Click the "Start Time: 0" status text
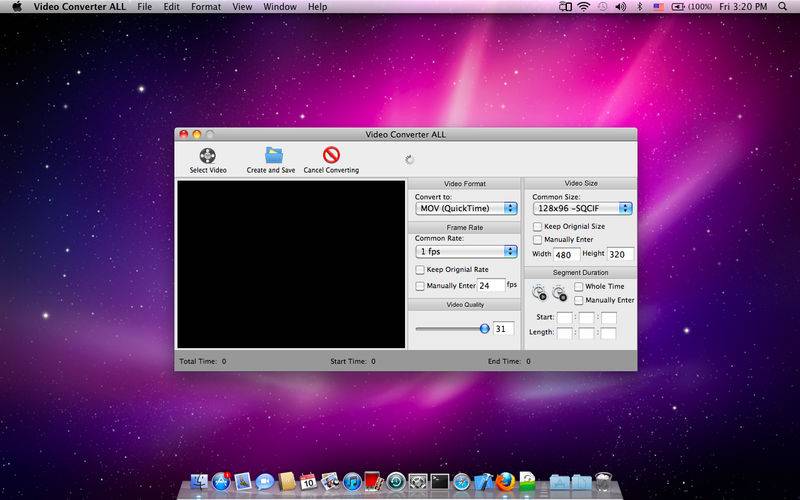The width and height of the screenshot is (800, 500). tap(353, 361)
